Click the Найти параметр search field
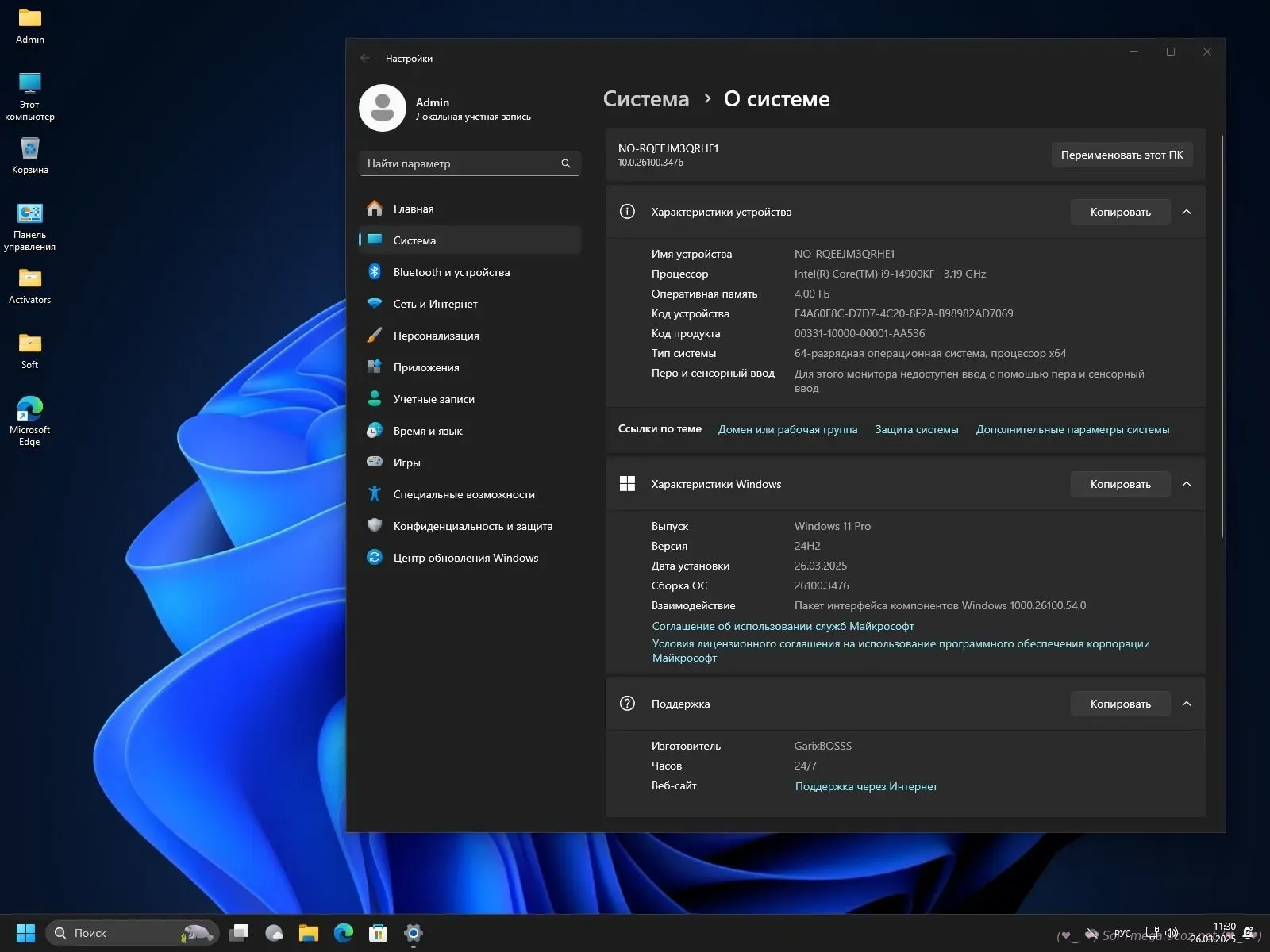This screenshot has width=1270, height=952. (x=460, y=163)
